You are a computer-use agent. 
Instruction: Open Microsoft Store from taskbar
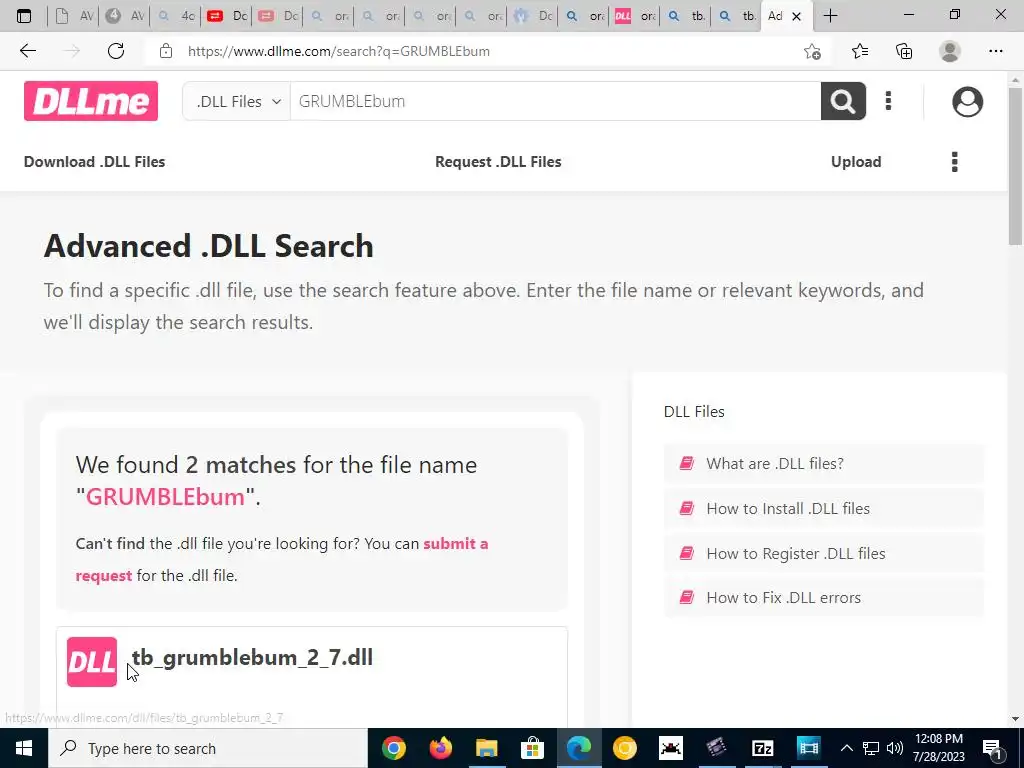533,748
